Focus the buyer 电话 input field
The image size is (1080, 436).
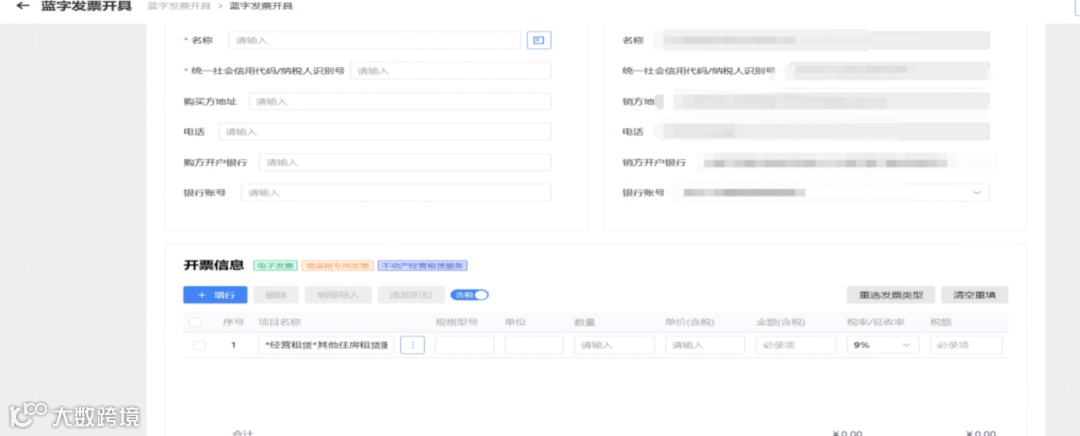(385, 132)
